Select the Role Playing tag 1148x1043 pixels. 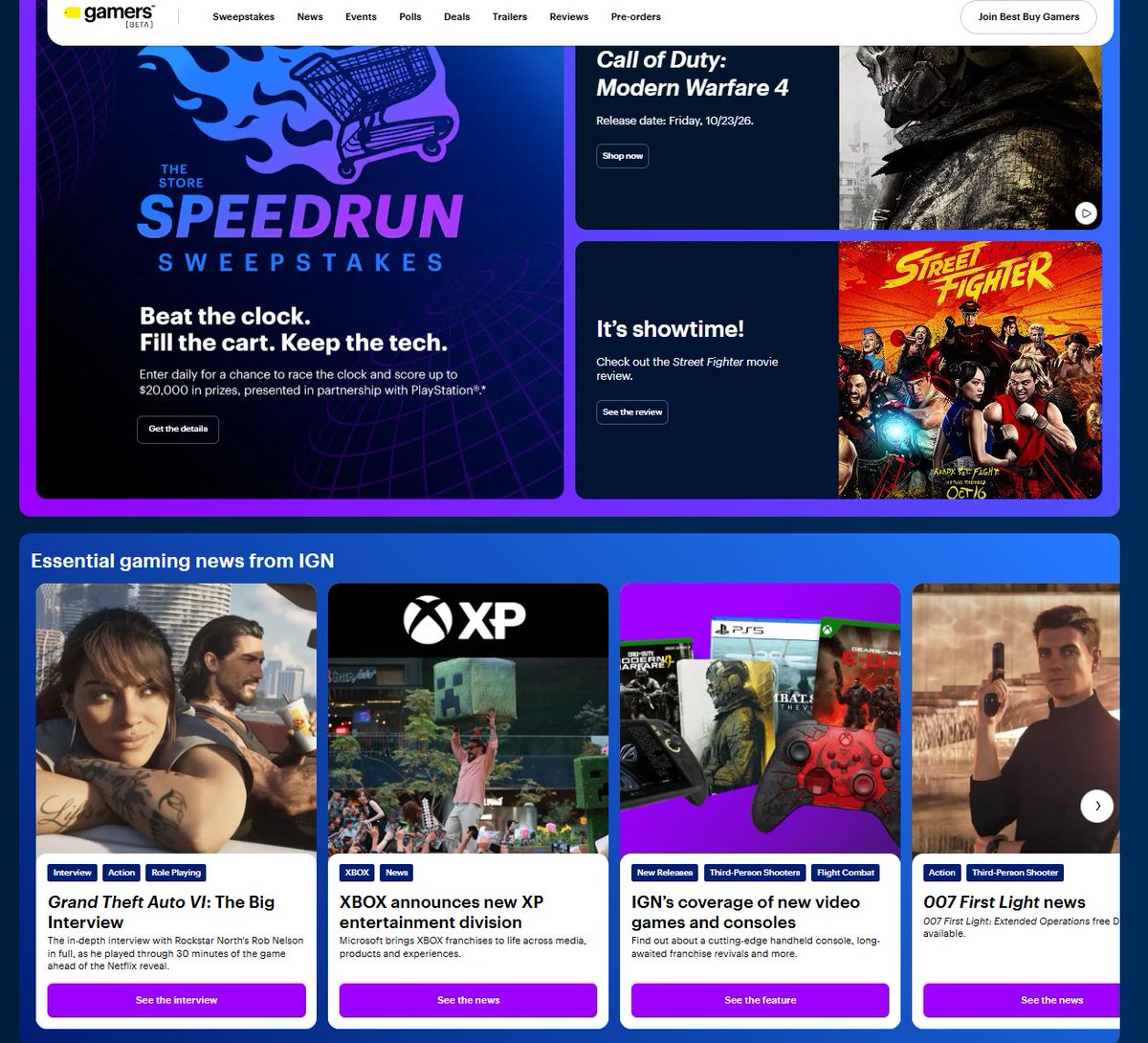(176, 873)
